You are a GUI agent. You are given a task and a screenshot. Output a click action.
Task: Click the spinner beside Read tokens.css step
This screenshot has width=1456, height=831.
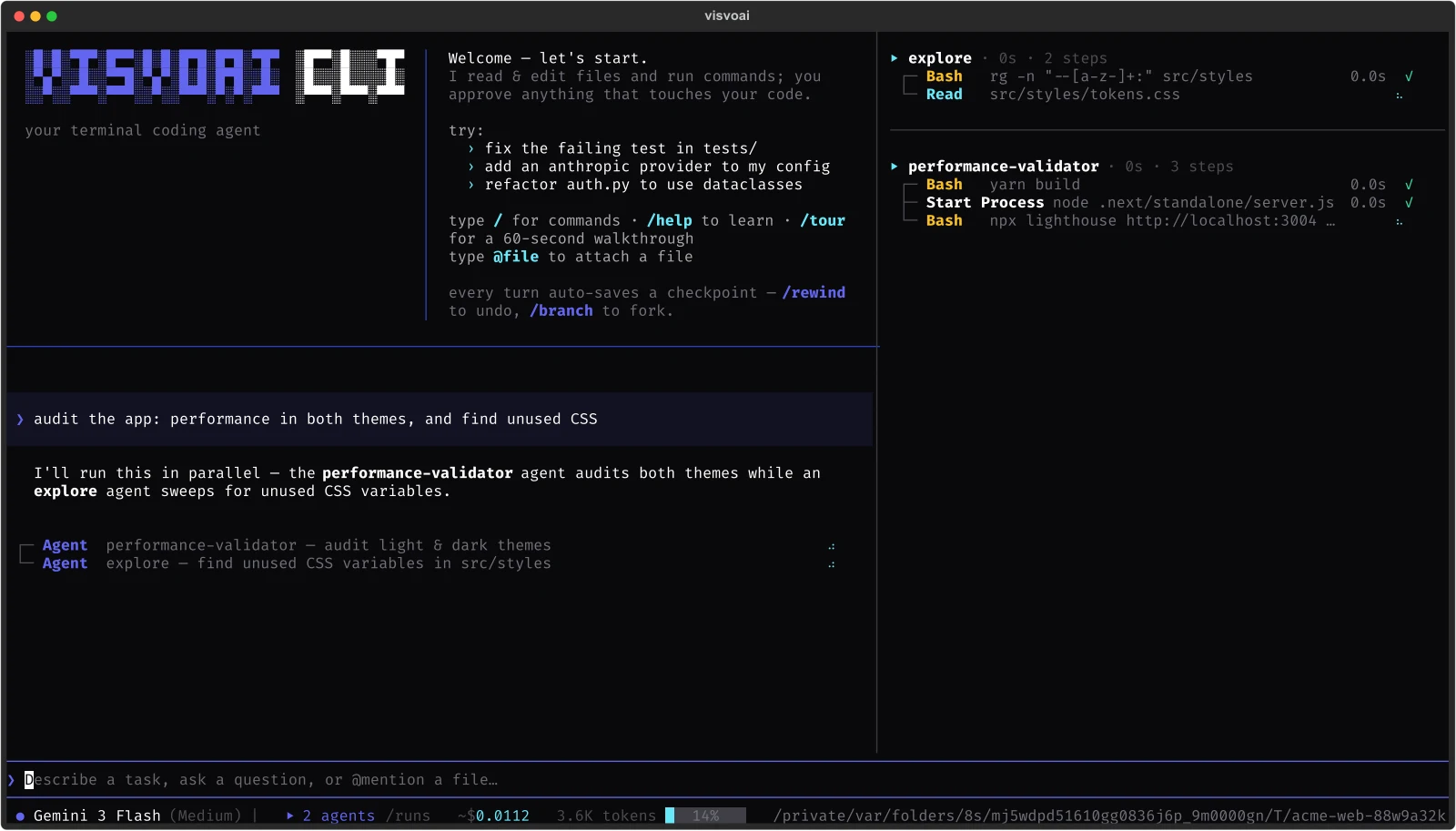1400,96
